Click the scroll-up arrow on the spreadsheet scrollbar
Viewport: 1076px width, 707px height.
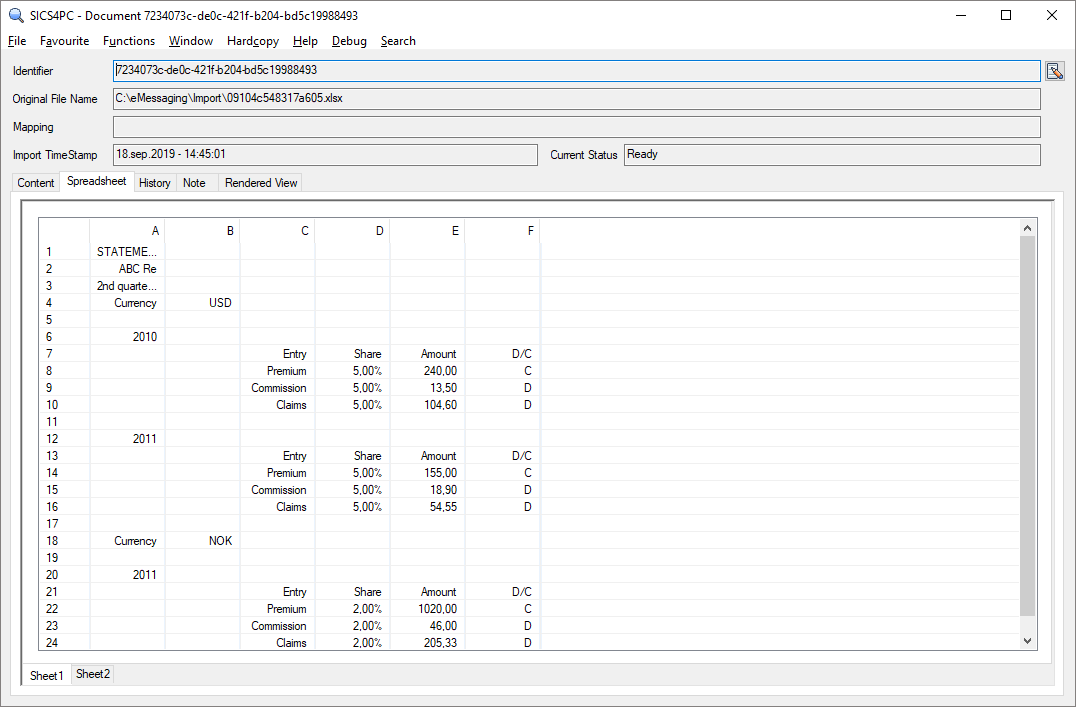[x=1027, y=227]
